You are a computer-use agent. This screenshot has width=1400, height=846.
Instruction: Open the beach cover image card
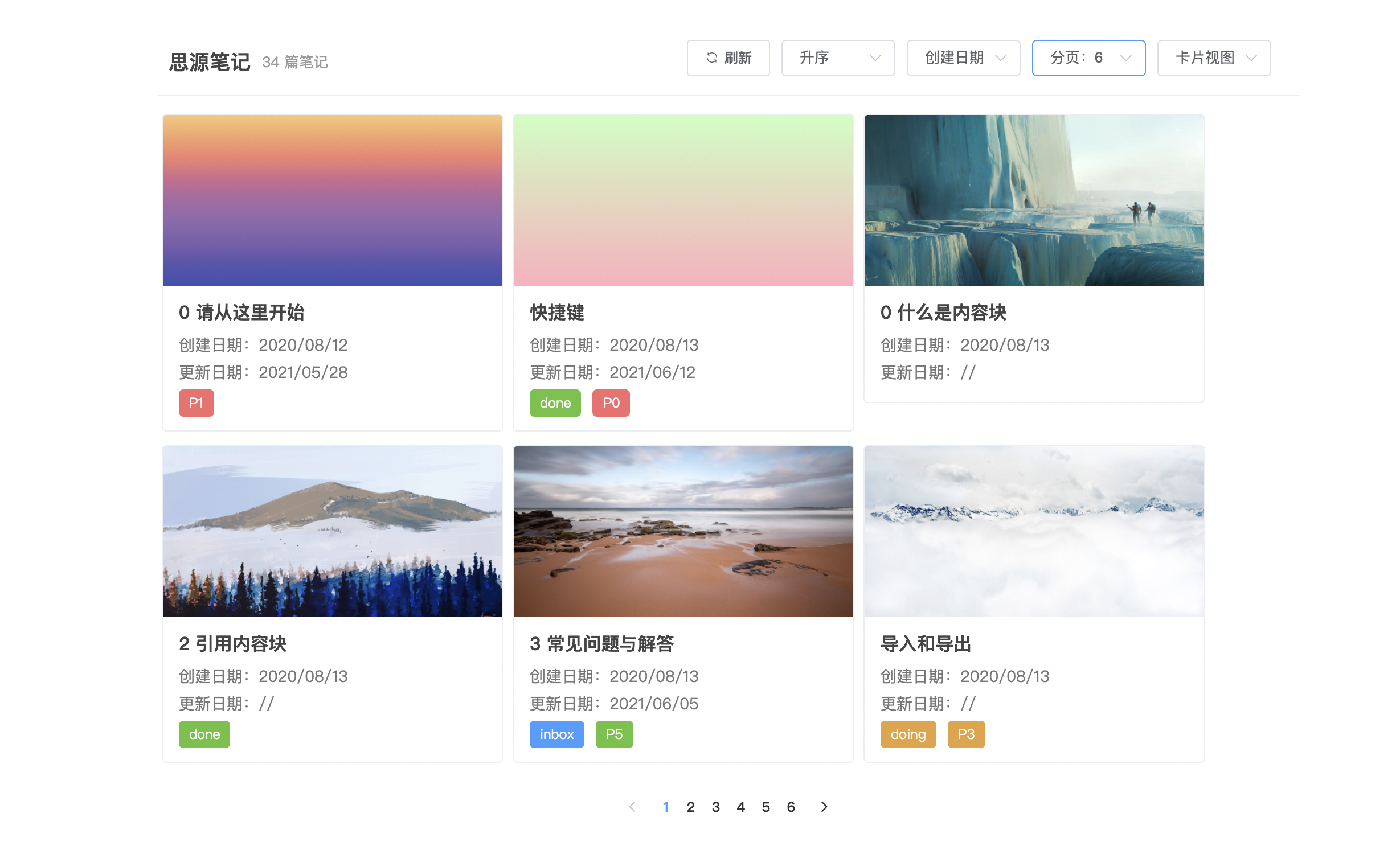pyautogui.click(x=683, y=532)
